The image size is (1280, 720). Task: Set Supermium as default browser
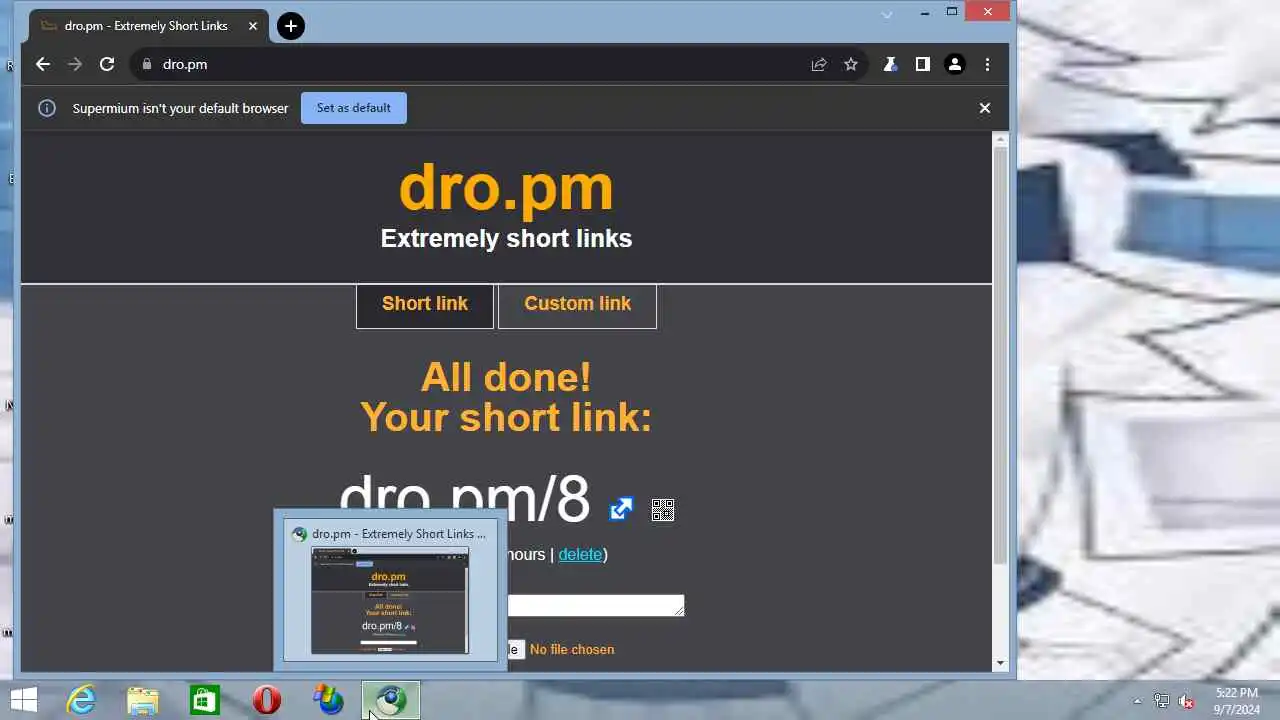coord(354,108)
